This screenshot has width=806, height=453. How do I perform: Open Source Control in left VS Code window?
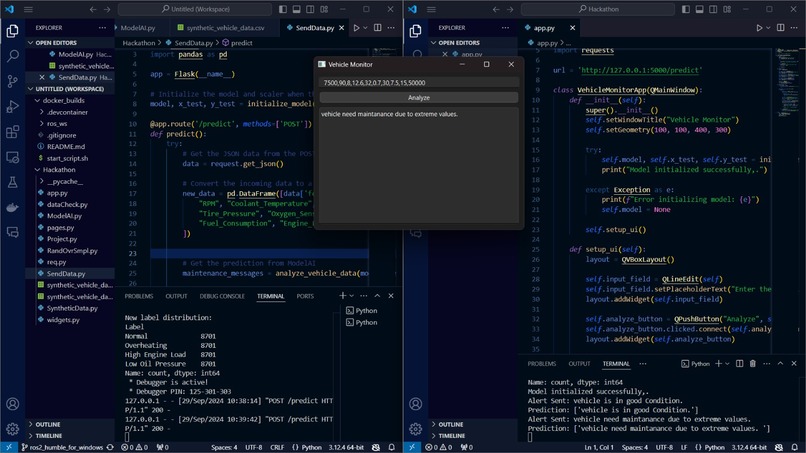pyautogui.click(x=12, y=81)
